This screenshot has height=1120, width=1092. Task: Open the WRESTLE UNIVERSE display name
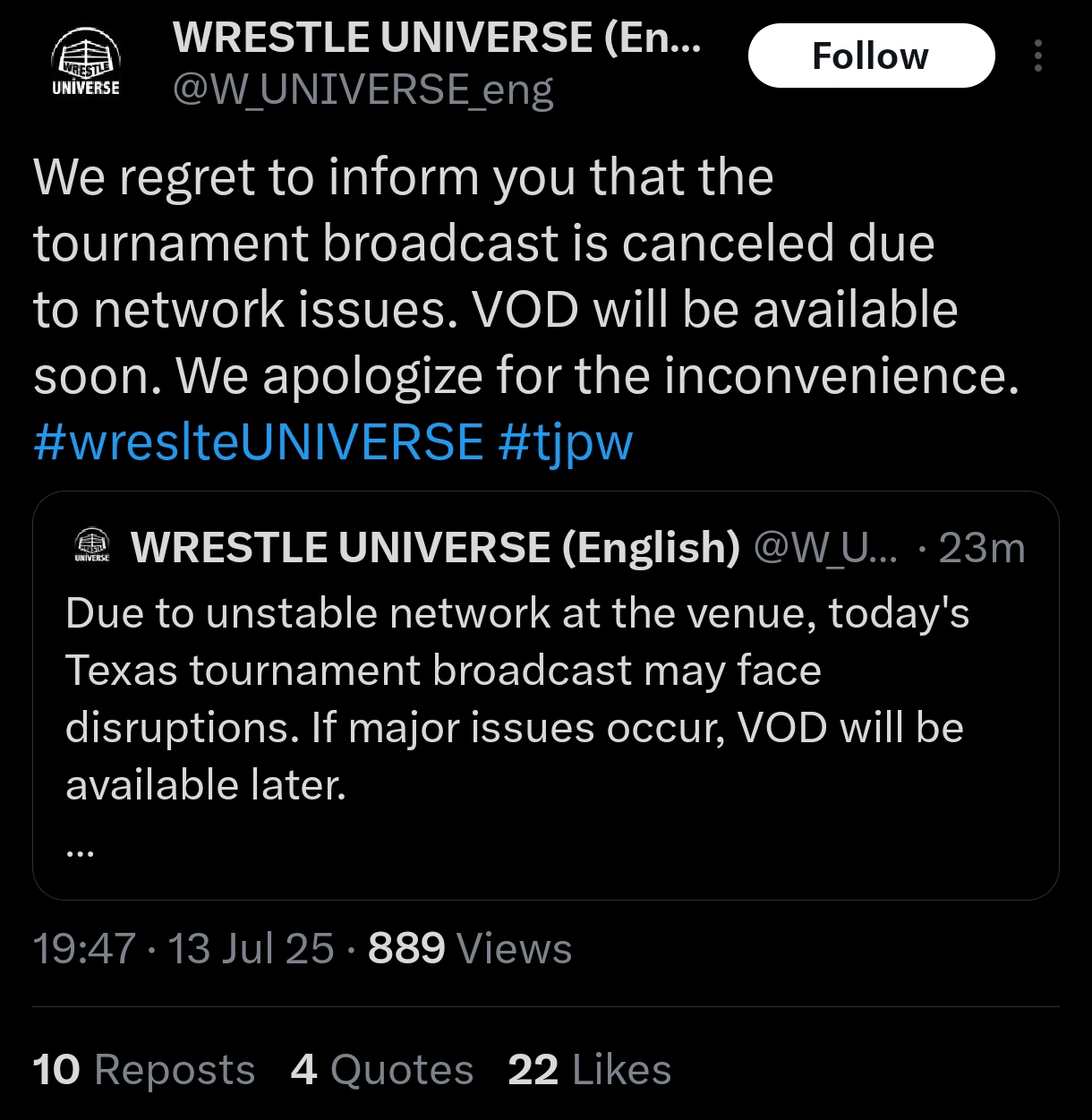tap(436, 38)
